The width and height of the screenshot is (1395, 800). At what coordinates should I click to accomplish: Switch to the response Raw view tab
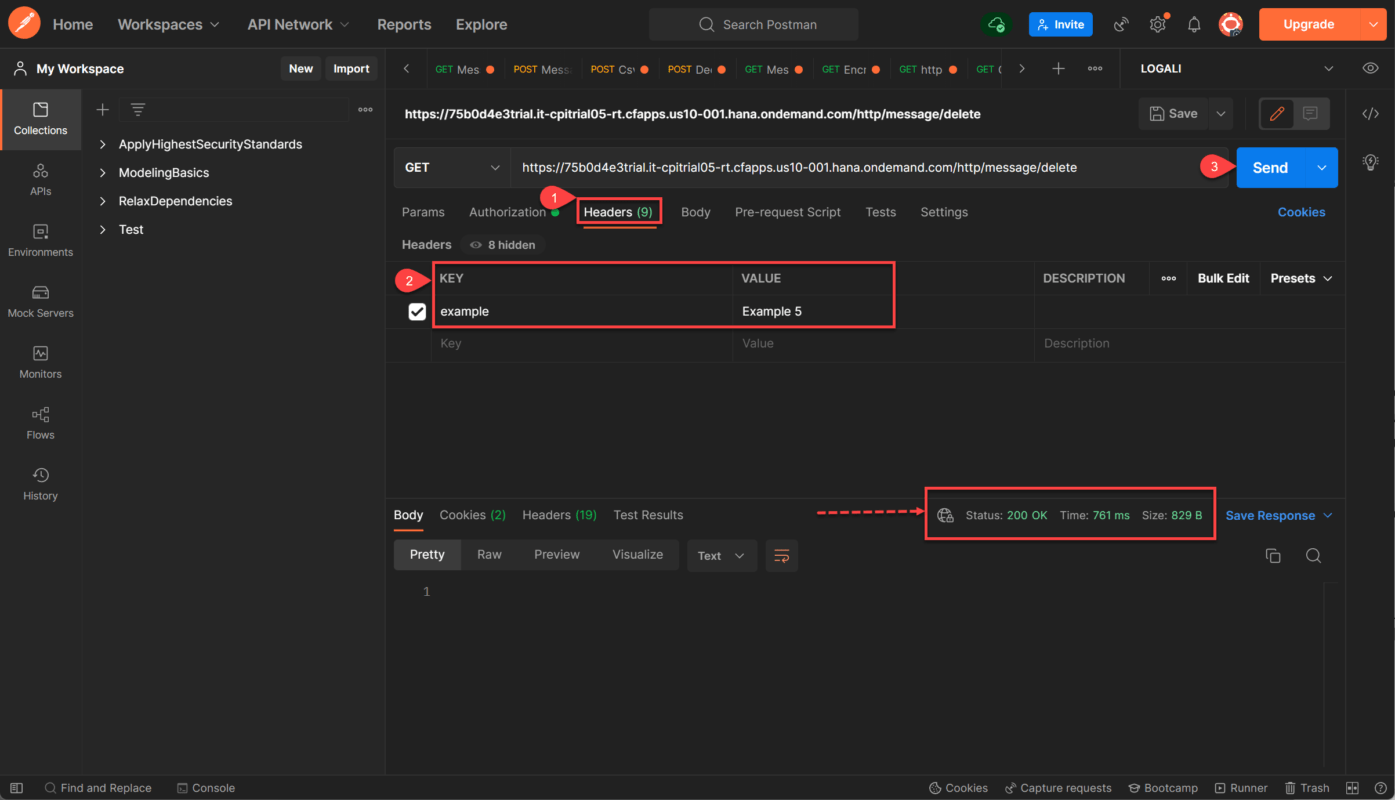point(489,555)
